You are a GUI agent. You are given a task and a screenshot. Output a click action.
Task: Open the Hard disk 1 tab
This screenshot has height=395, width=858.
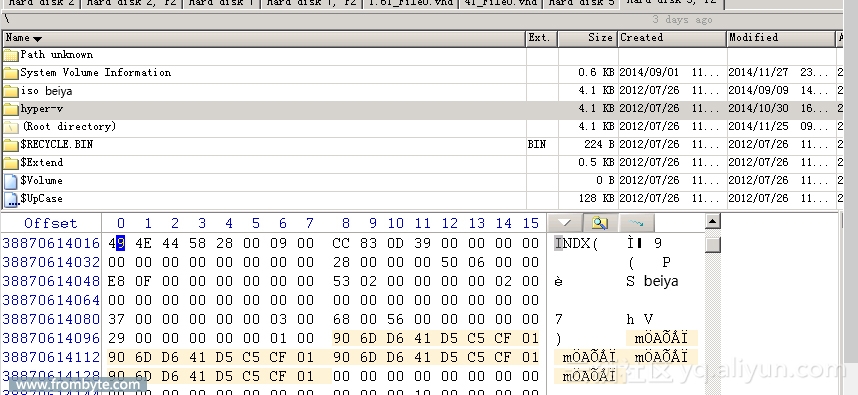tap(221, 3)
